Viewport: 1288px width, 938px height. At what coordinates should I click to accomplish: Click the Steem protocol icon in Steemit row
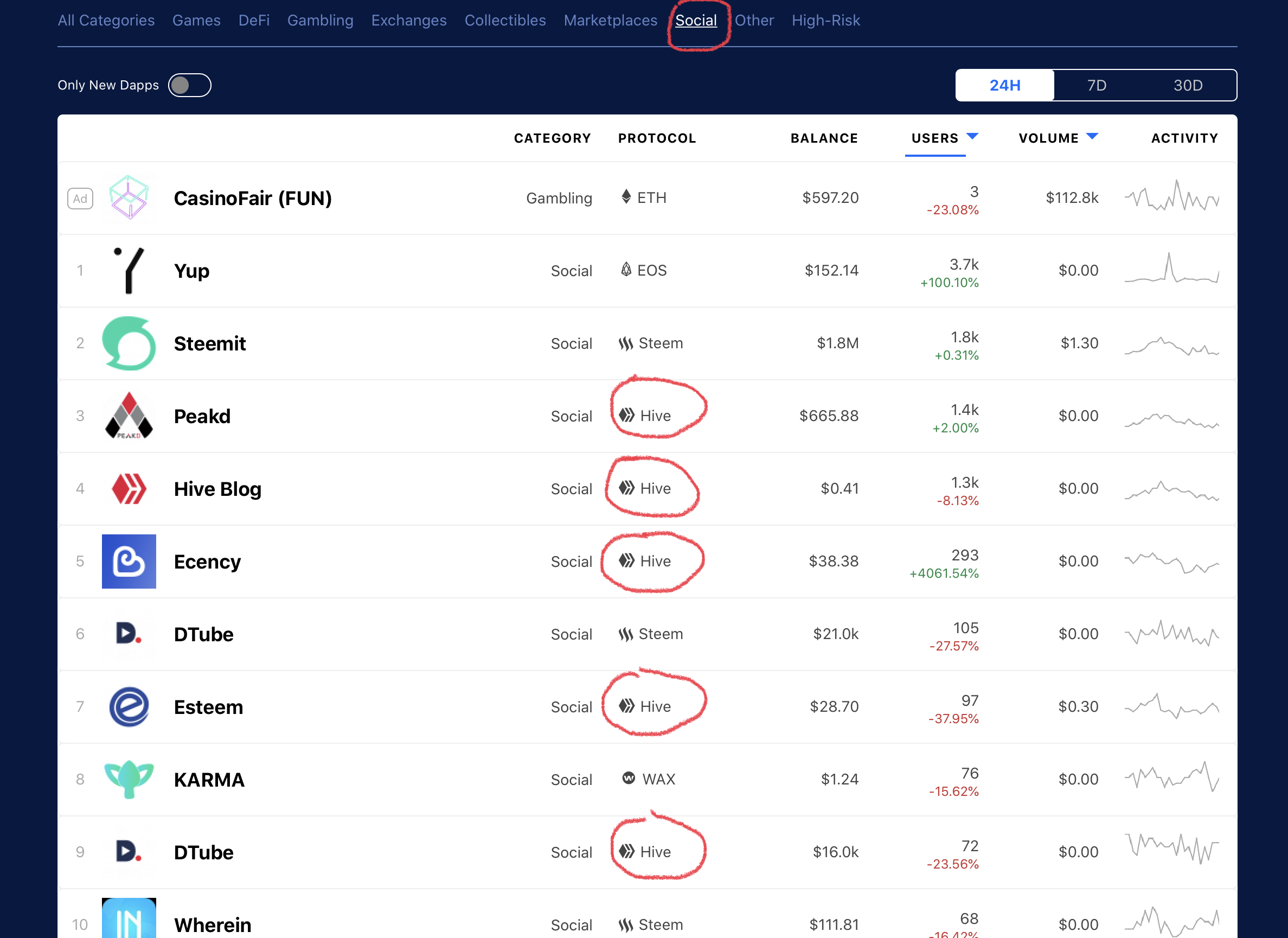(626, 343)
